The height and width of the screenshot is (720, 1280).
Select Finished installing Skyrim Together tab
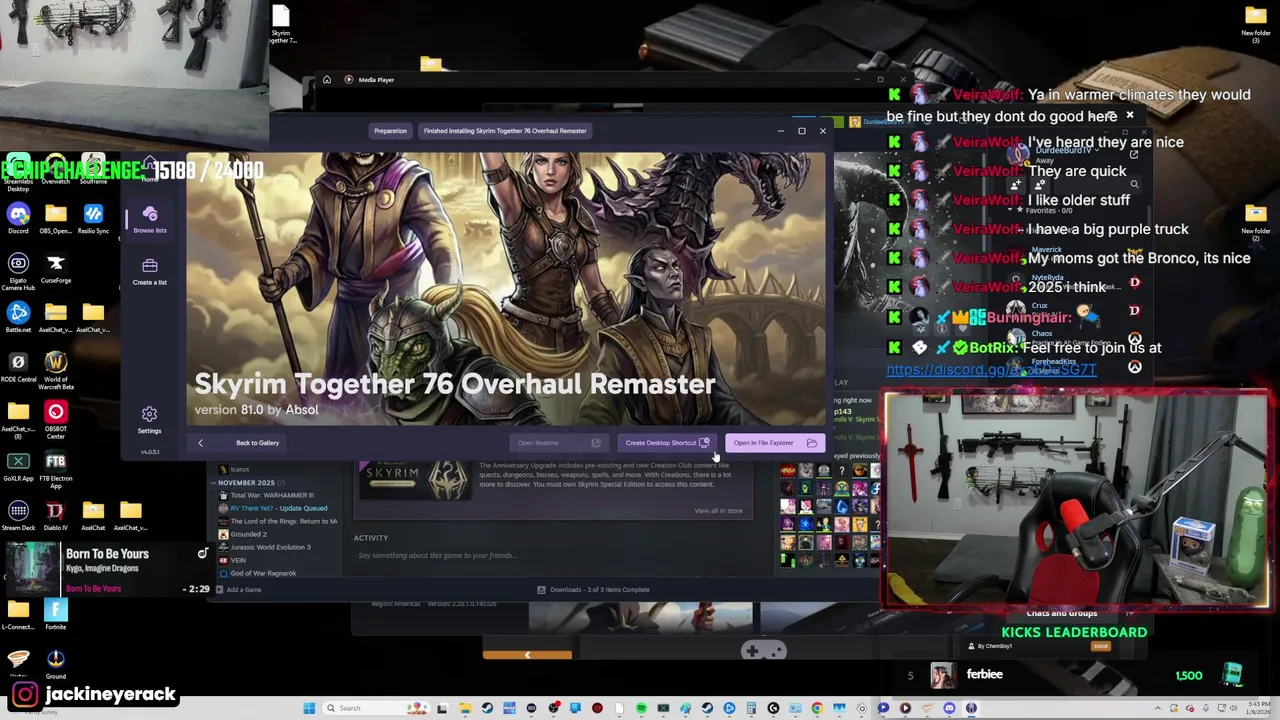tap(505, 131)
